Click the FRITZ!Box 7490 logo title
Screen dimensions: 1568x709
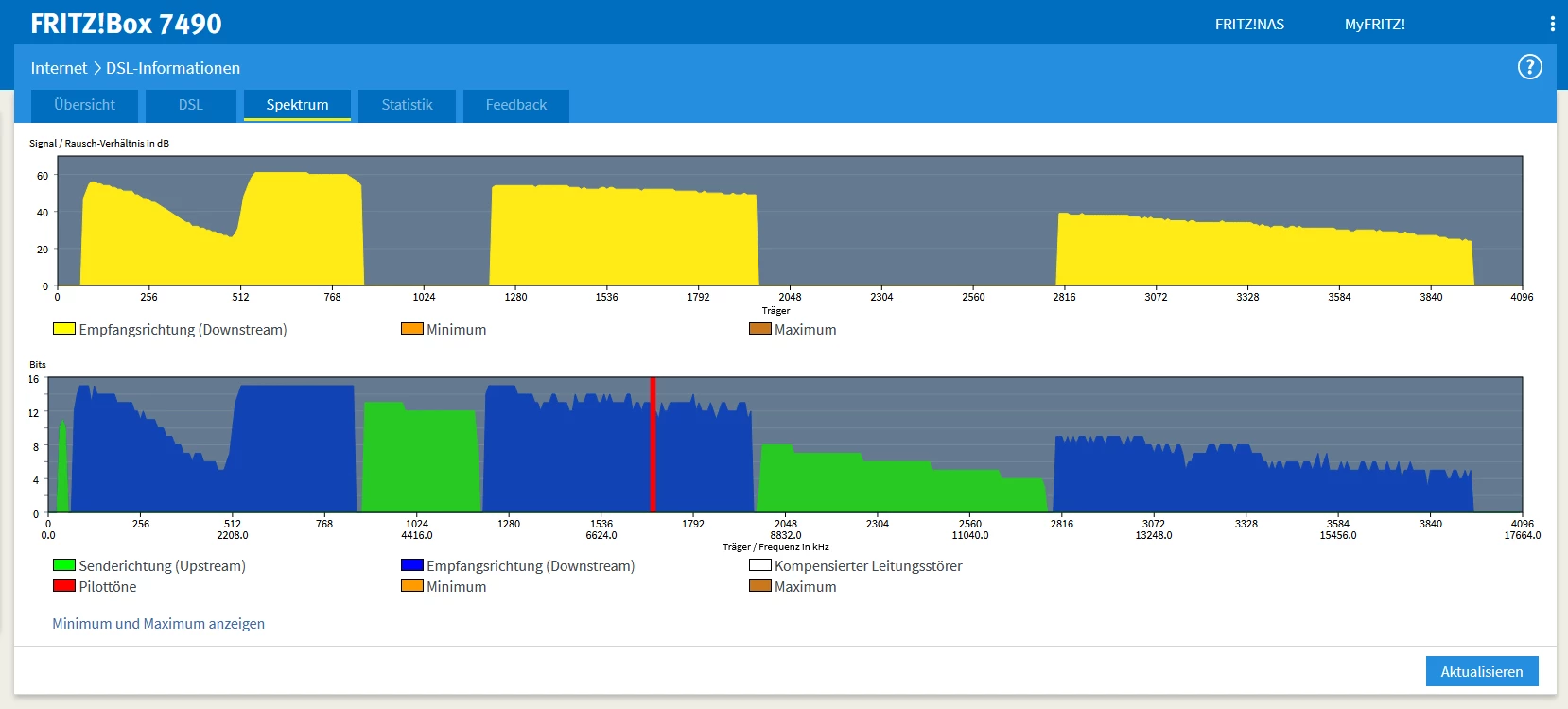pyautogui.click(x=126, y=25)
